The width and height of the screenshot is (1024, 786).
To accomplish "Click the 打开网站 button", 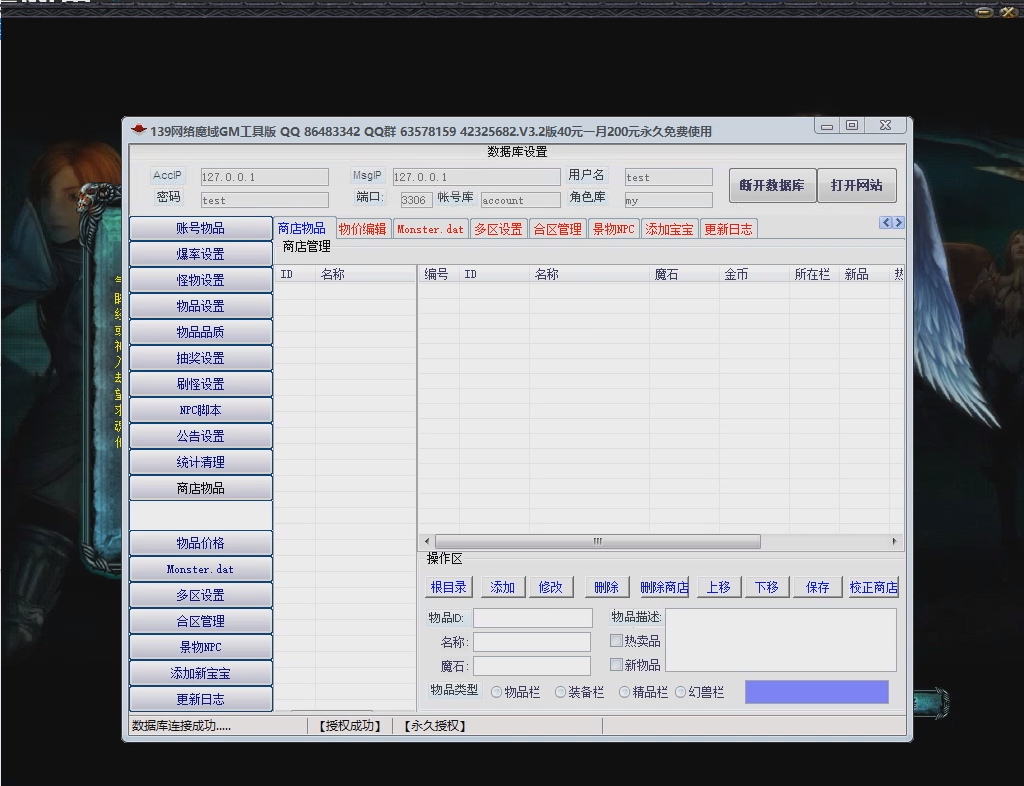I will pyautogui.click(x=856, y=185).
